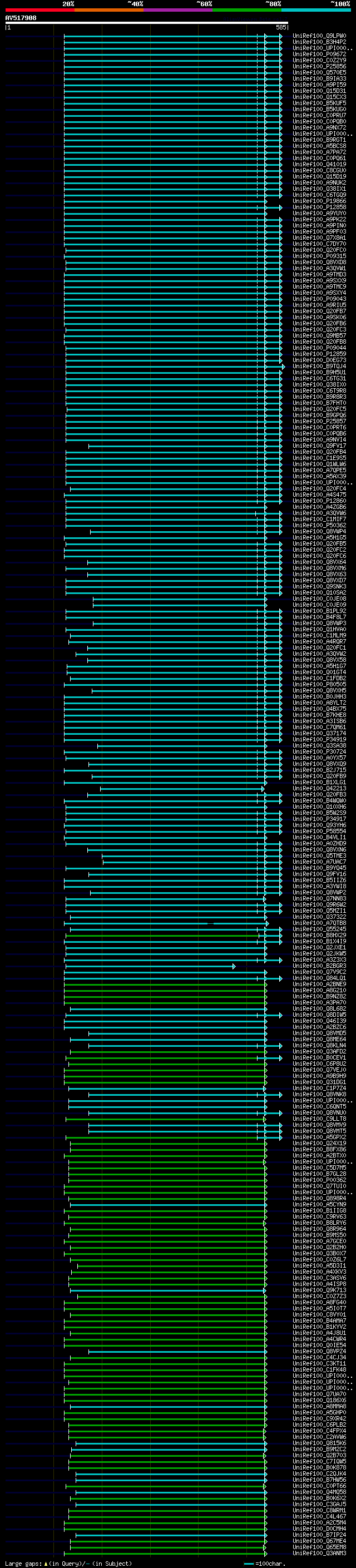This screenshot has width=356, height=1568.
Task: Click the red ~20% identity legend bar
Action: click(39, 10)
